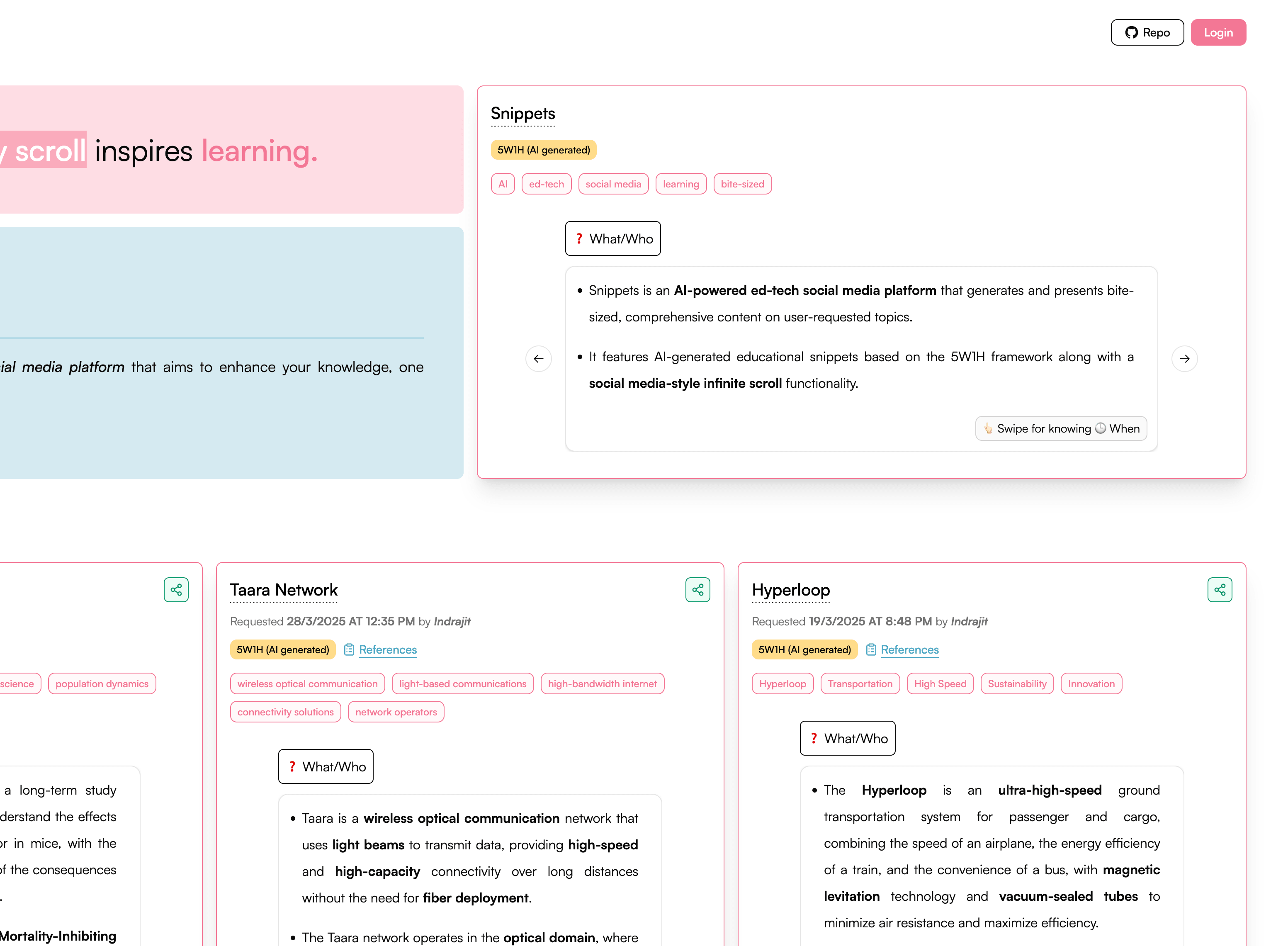Image resolution: width=1288 pixels, height=946 pixels.
Task: Select the What/Who label on Hyperloop card
Action: point(847,738)
